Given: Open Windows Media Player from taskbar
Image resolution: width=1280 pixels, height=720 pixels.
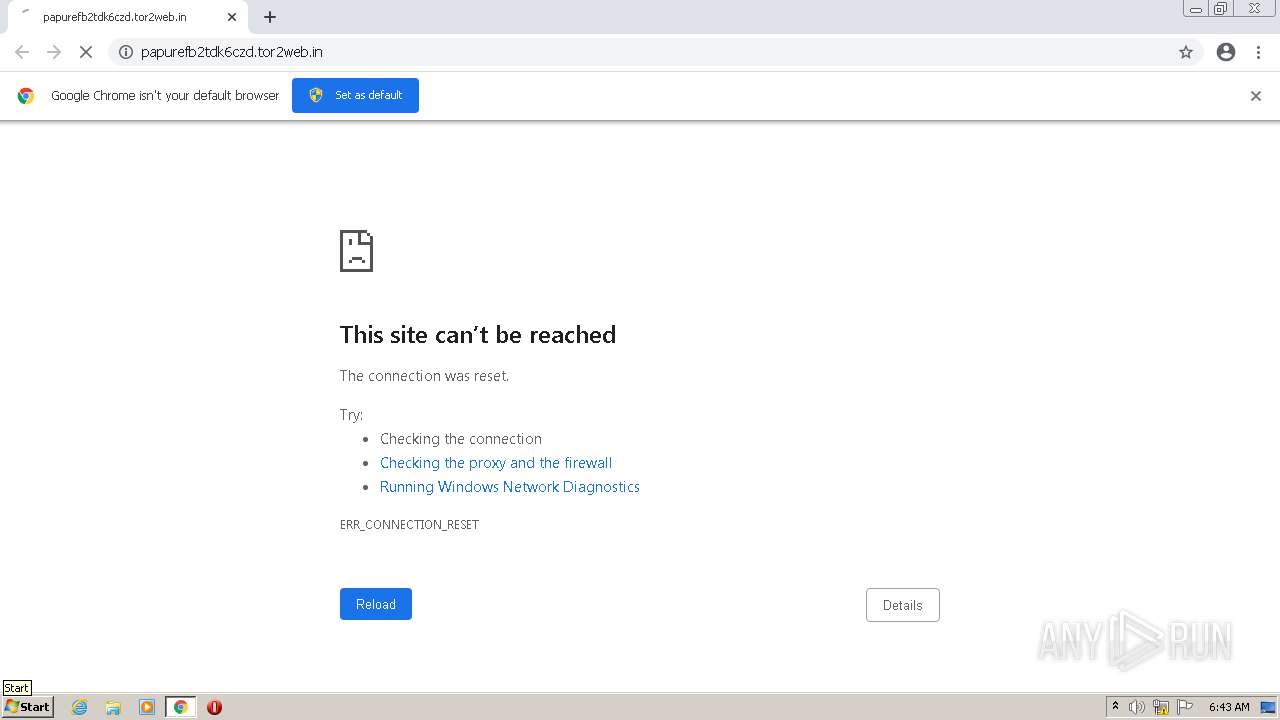Looking at the screenshot, I should coord(147,707).
